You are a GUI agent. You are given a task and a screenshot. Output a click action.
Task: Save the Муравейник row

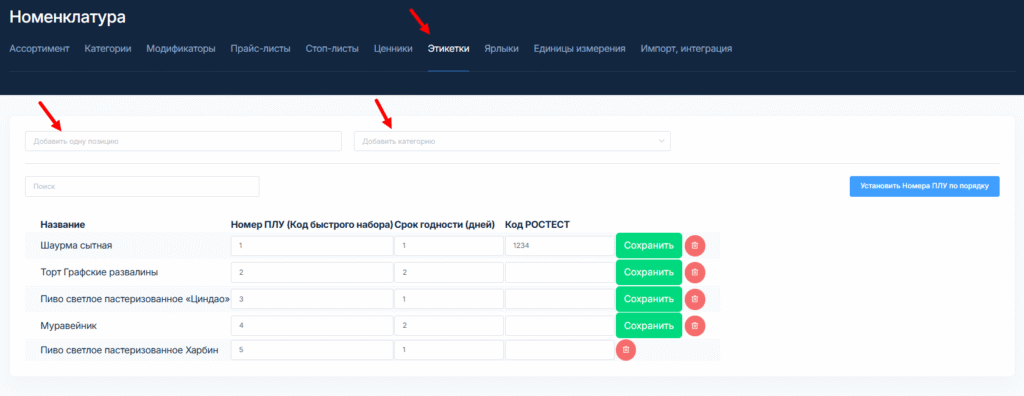648,325
